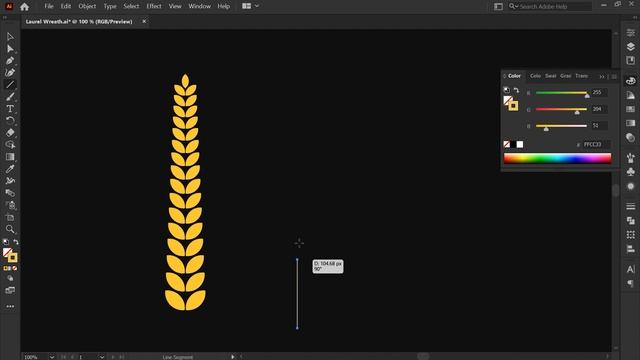The height and width of the screenshot is (360, 640).
Task: Select the Eyedropper tool
Action: [10, 169]
